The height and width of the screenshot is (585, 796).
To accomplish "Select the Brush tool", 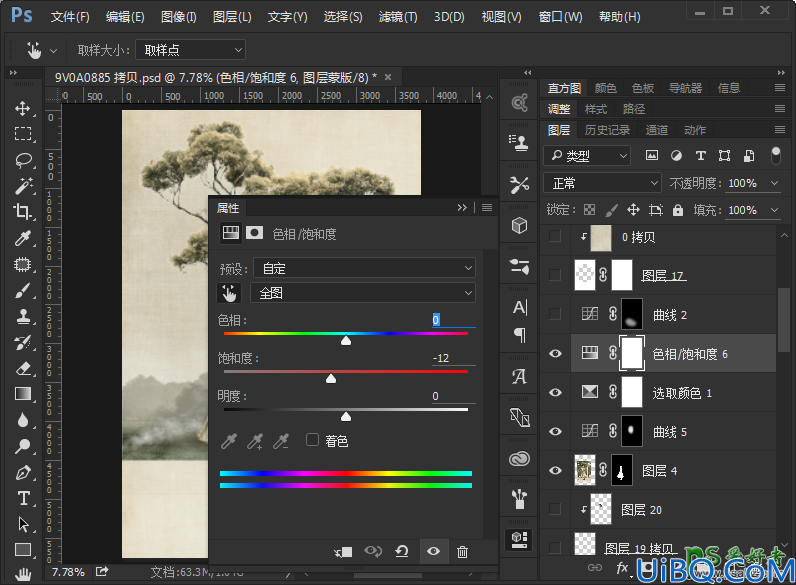I will 23,291.
